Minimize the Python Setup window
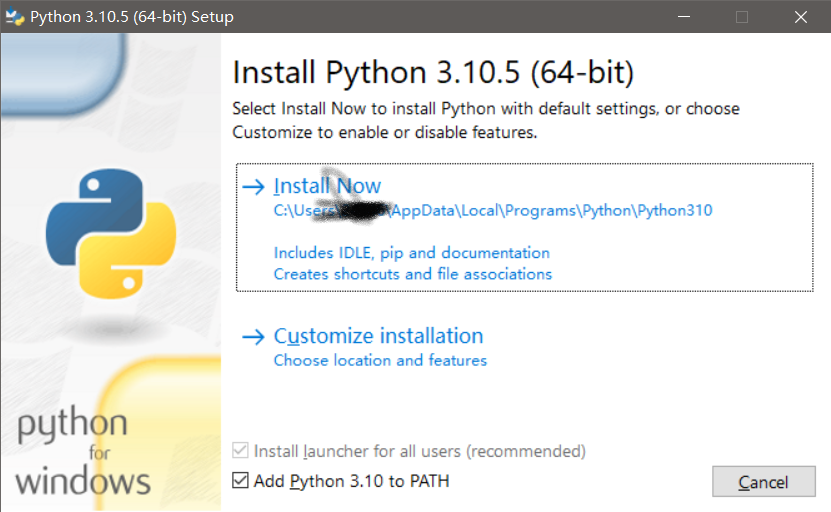 [684, 16]
